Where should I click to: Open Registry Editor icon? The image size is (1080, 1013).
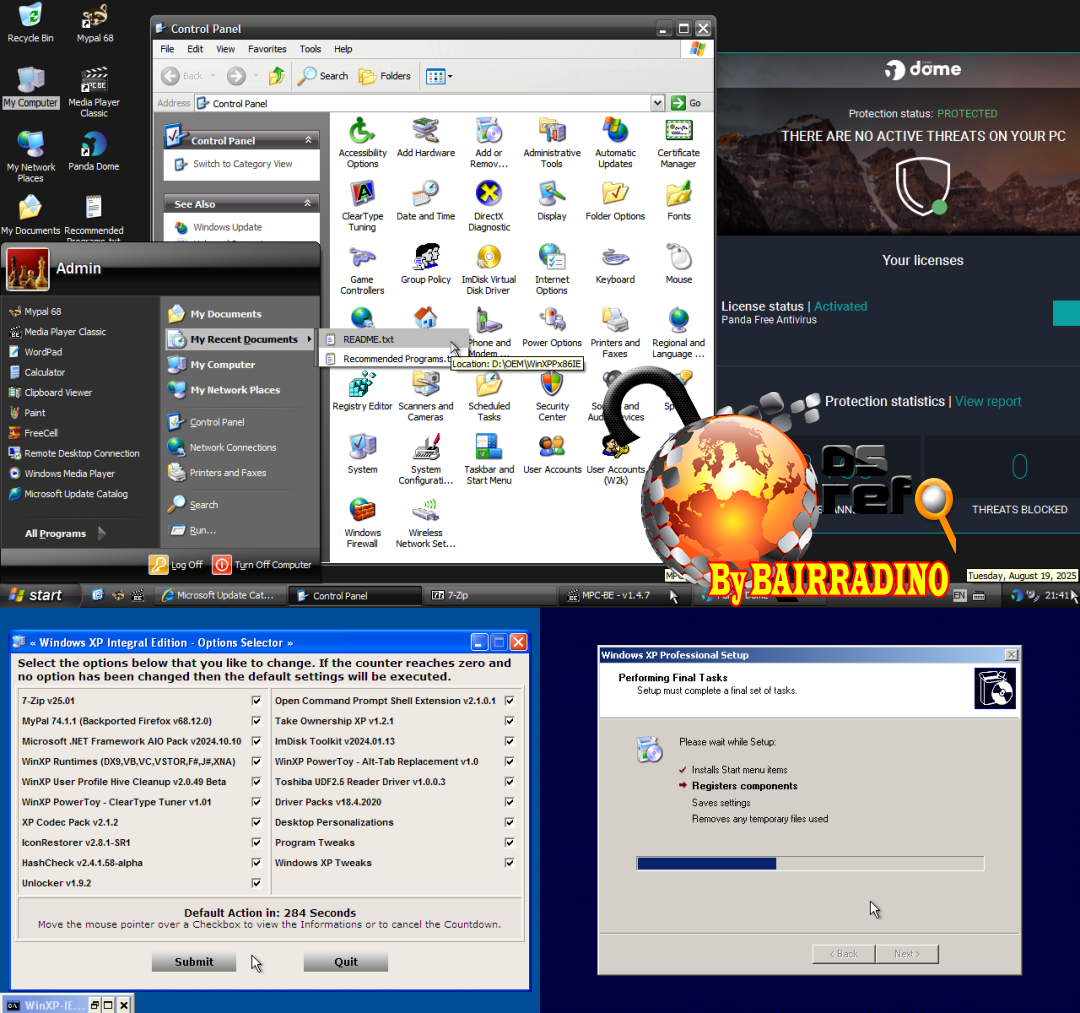[362, 391]
